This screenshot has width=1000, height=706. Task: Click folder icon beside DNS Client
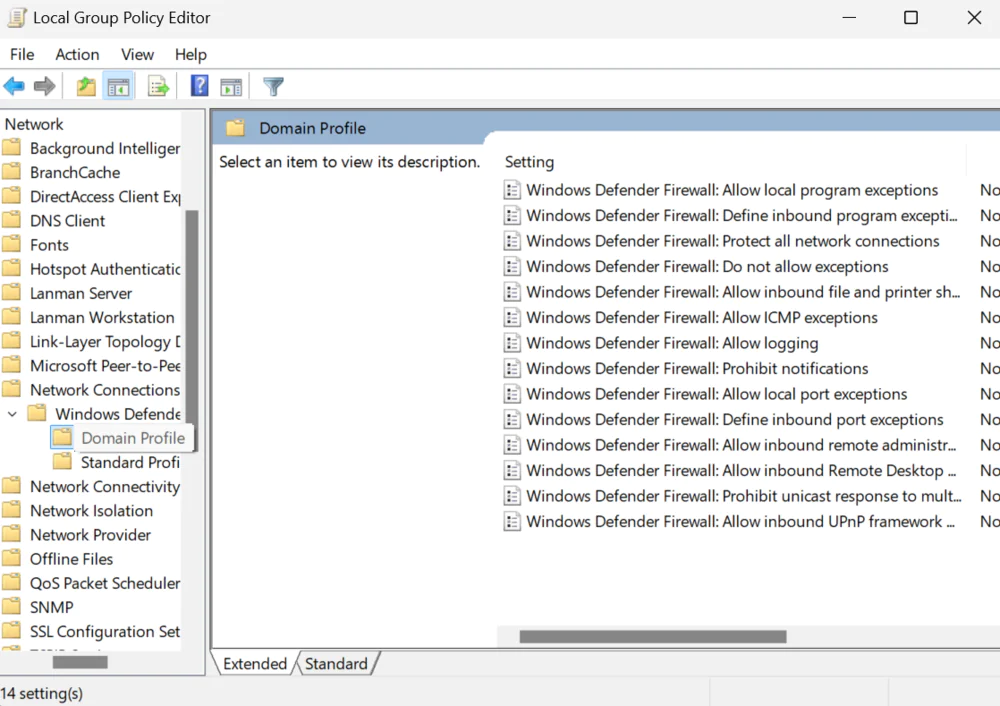tap(11, 220)
